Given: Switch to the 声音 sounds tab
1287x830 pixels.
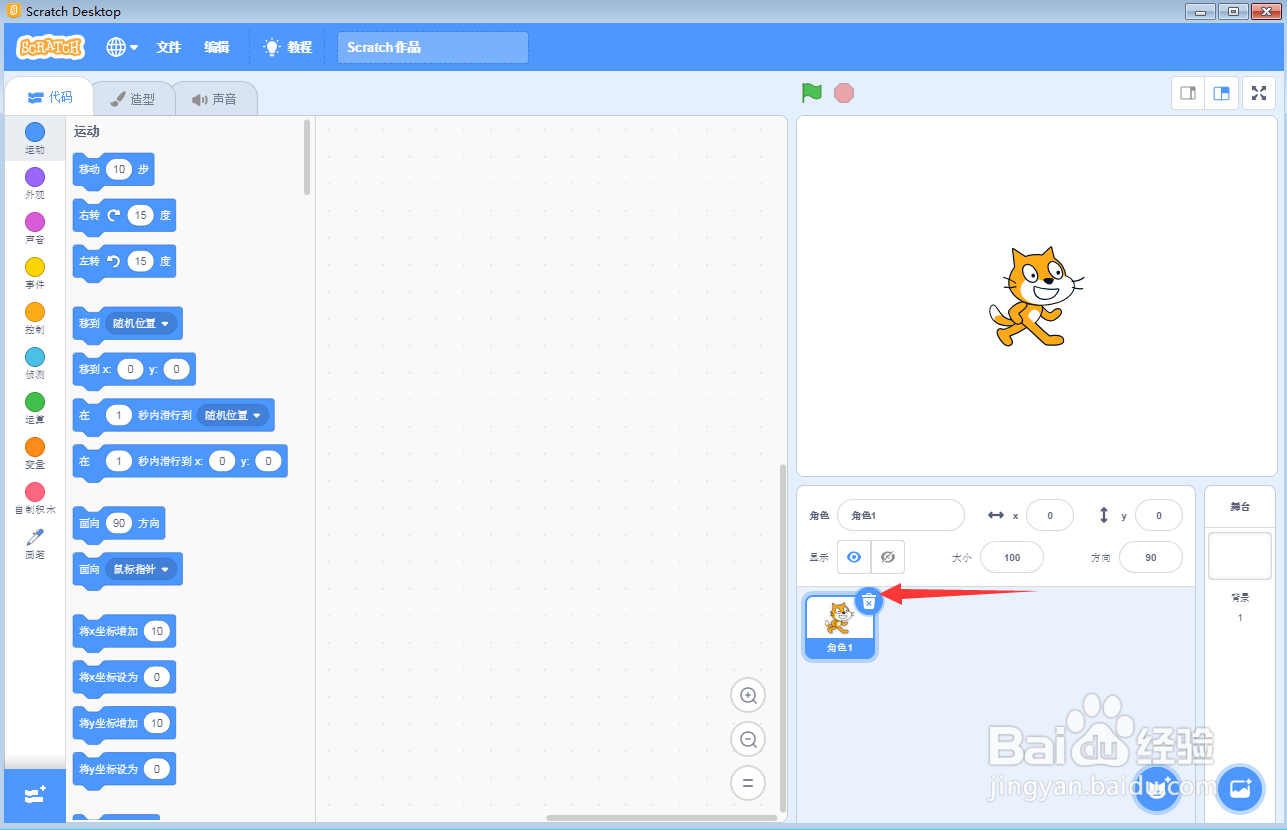Looking at the screenshot, I should click(x=215, y=99).
